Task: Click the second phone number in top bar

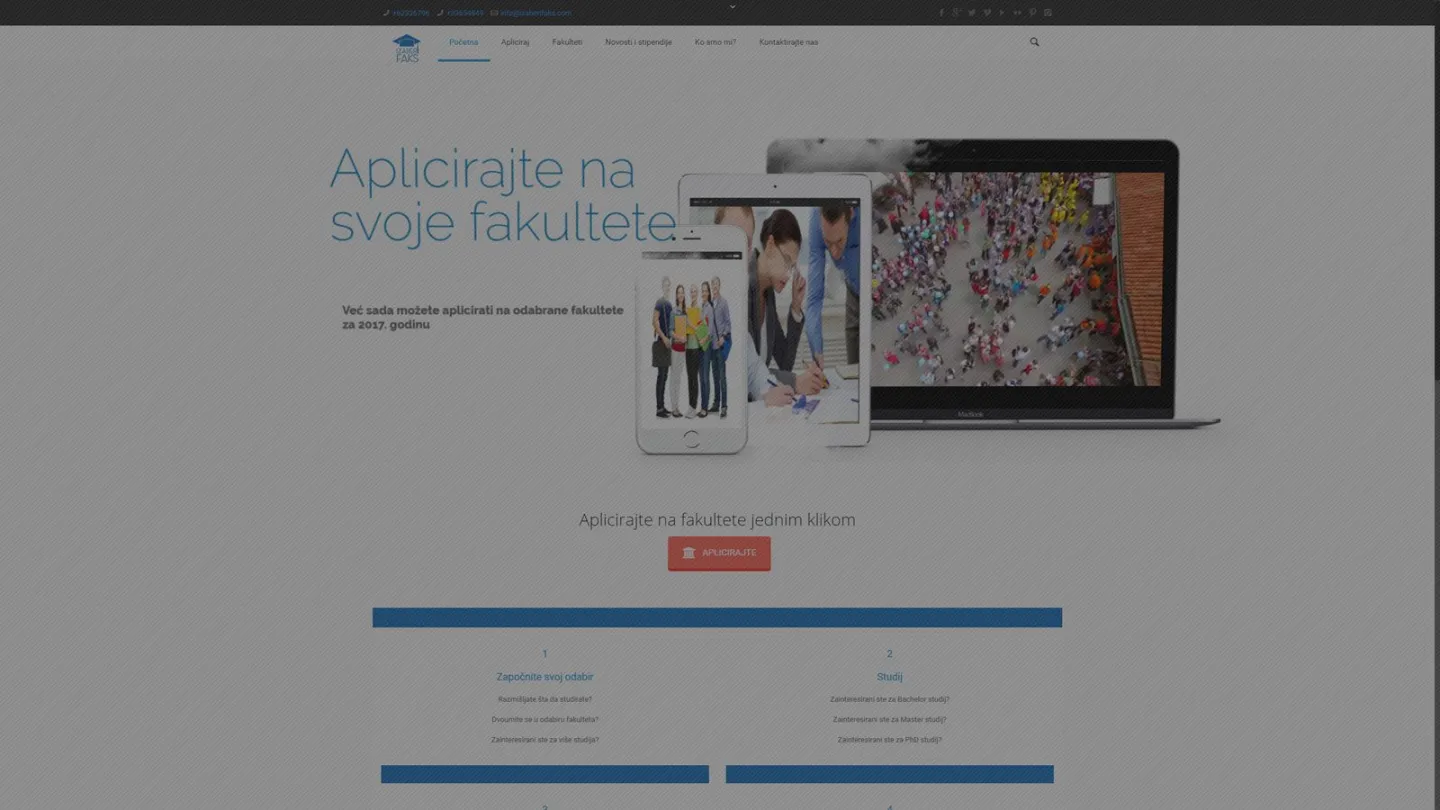Action: click(465, 13)
